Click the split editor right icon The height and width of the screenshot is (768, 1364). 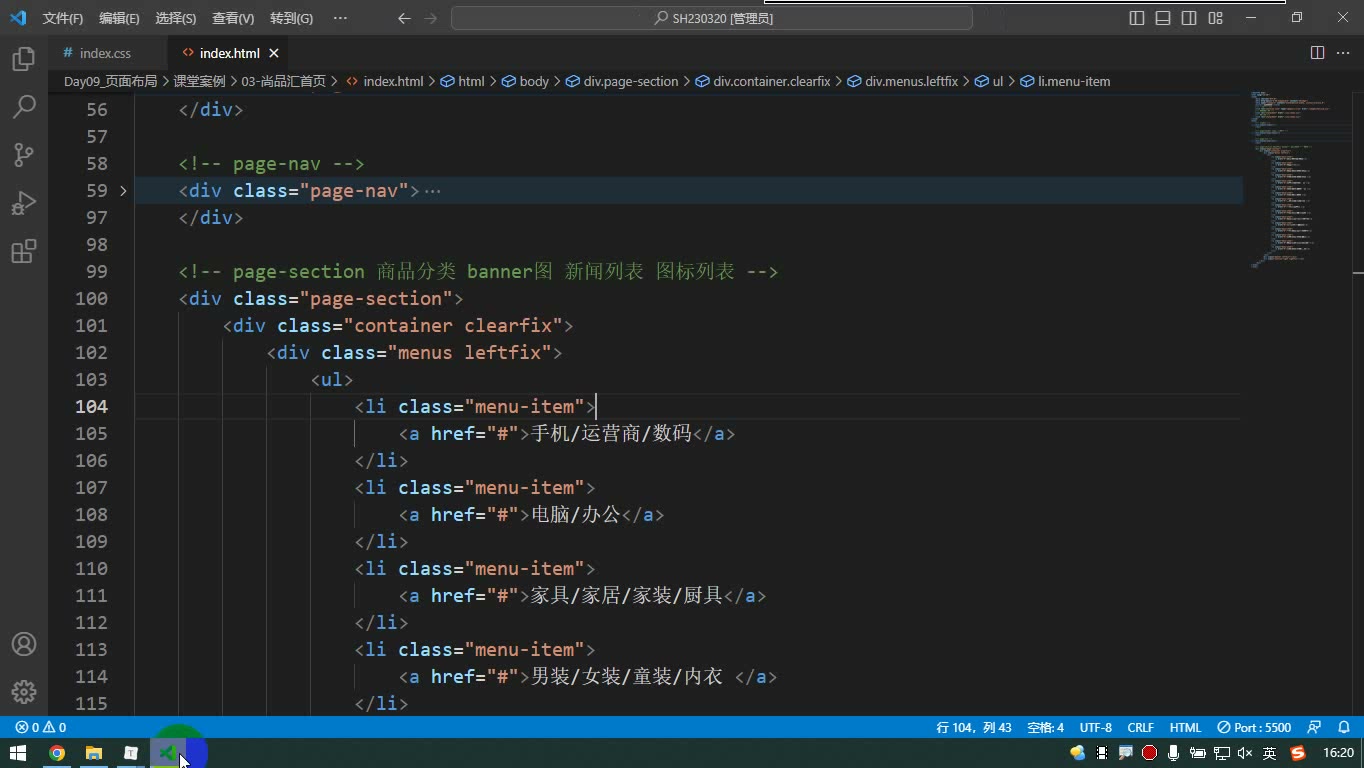[1317, 53]
